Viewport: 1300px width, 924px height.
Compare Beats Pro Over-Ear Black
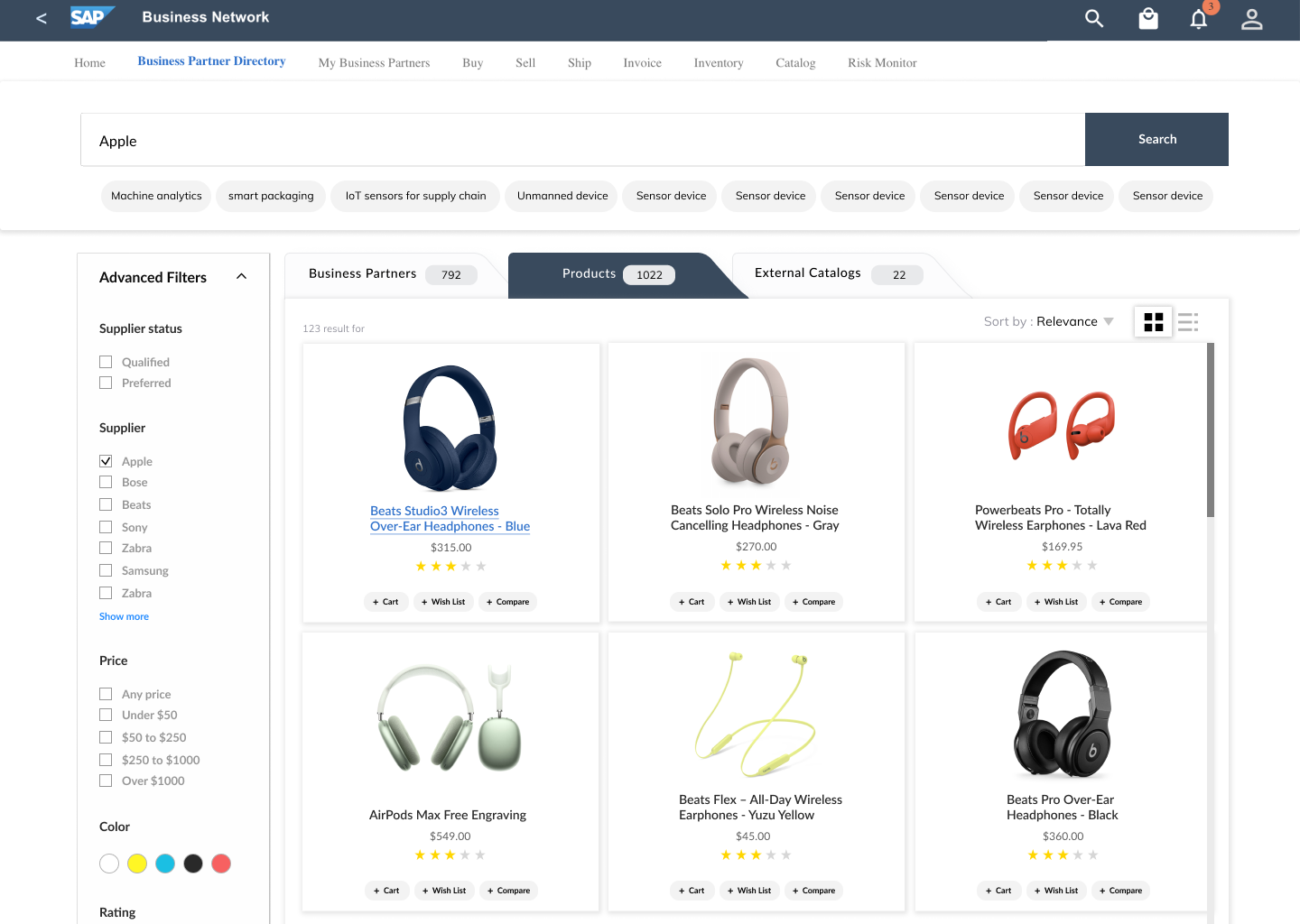pos(1120,891)
